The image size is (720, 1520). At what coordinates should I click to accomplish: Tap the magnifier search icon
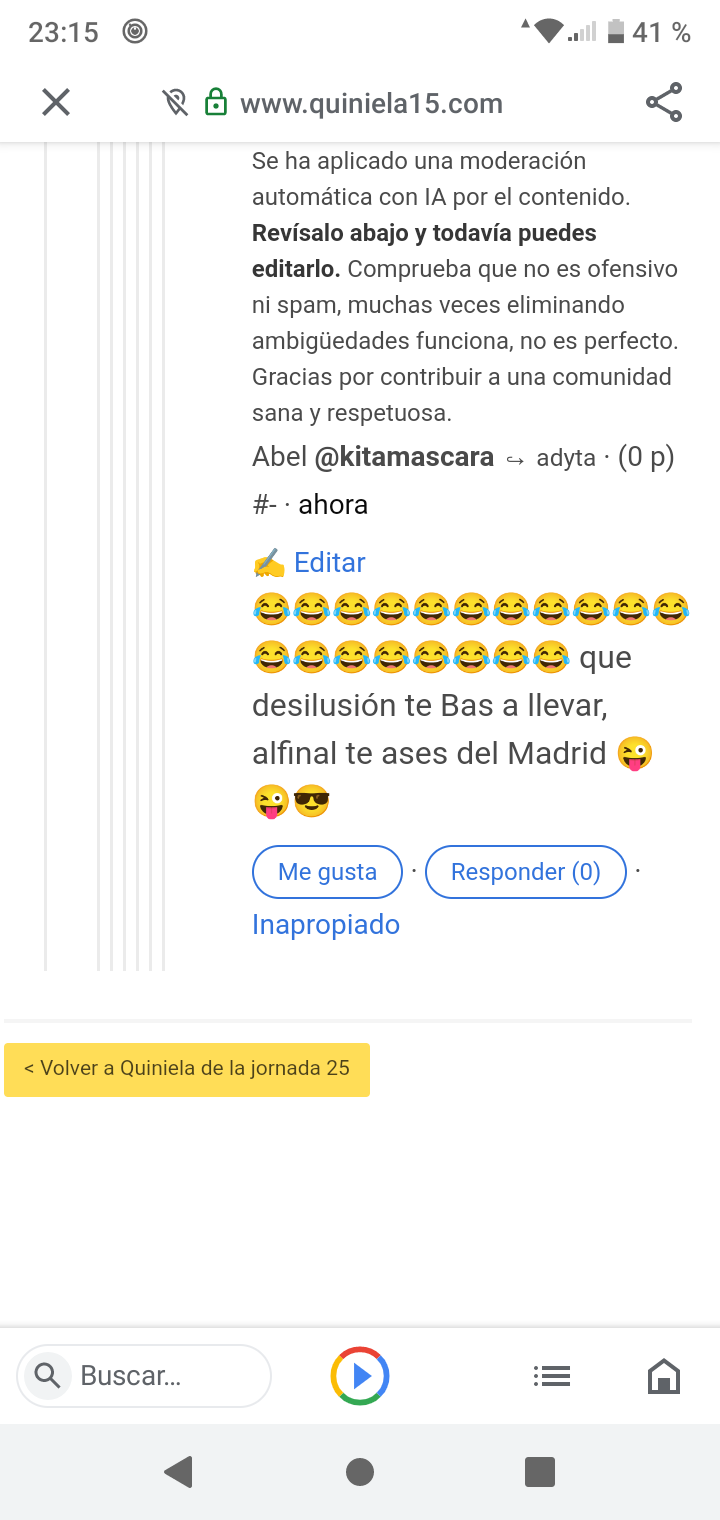pos(47,1376)
